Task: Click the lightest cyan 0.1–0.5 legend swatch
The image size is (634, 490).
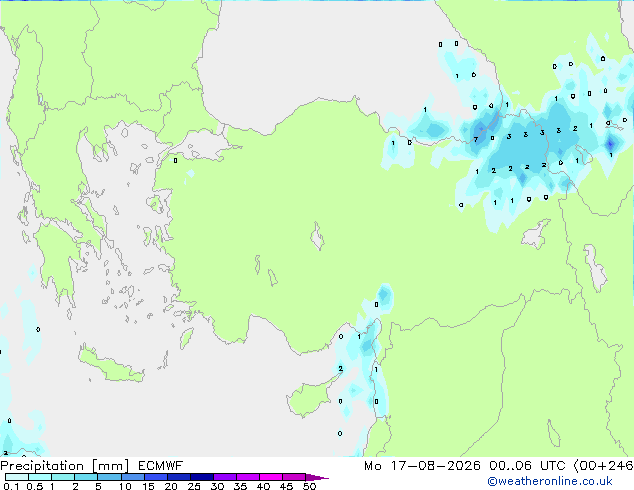Action: [x=17, y=477]
